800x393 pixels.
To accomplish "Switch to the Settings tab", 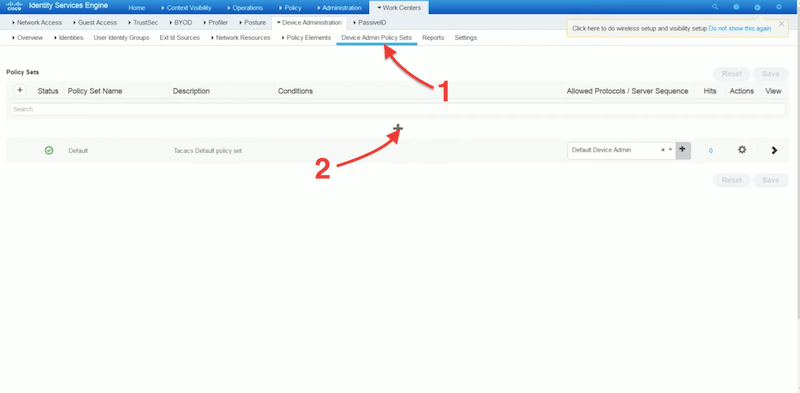I will (x=466, y=38).
